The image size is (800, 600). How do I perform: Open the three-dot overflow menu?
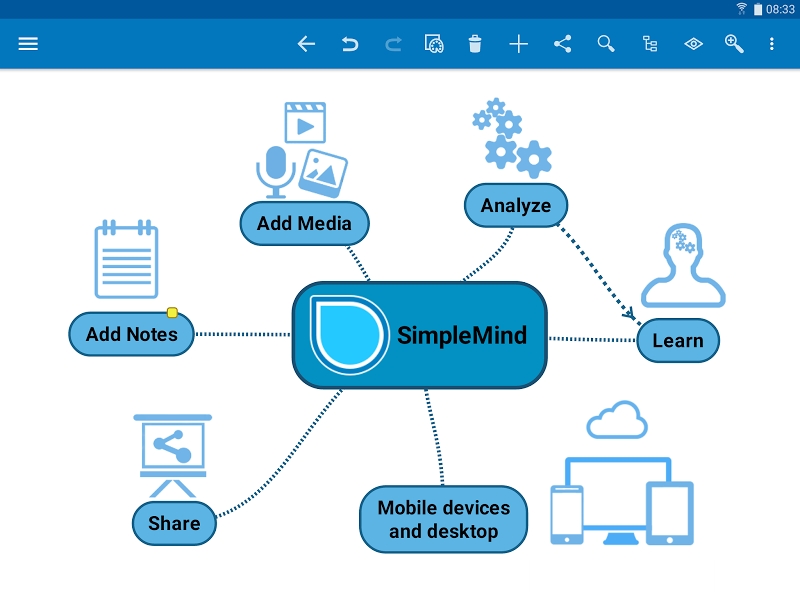click(773, 44)
